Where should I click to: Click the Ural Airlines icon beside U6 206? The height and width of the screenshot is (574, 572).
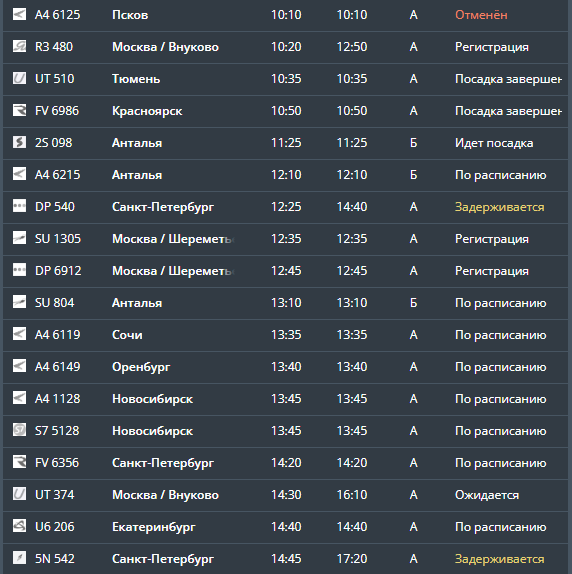pos(19,526)
